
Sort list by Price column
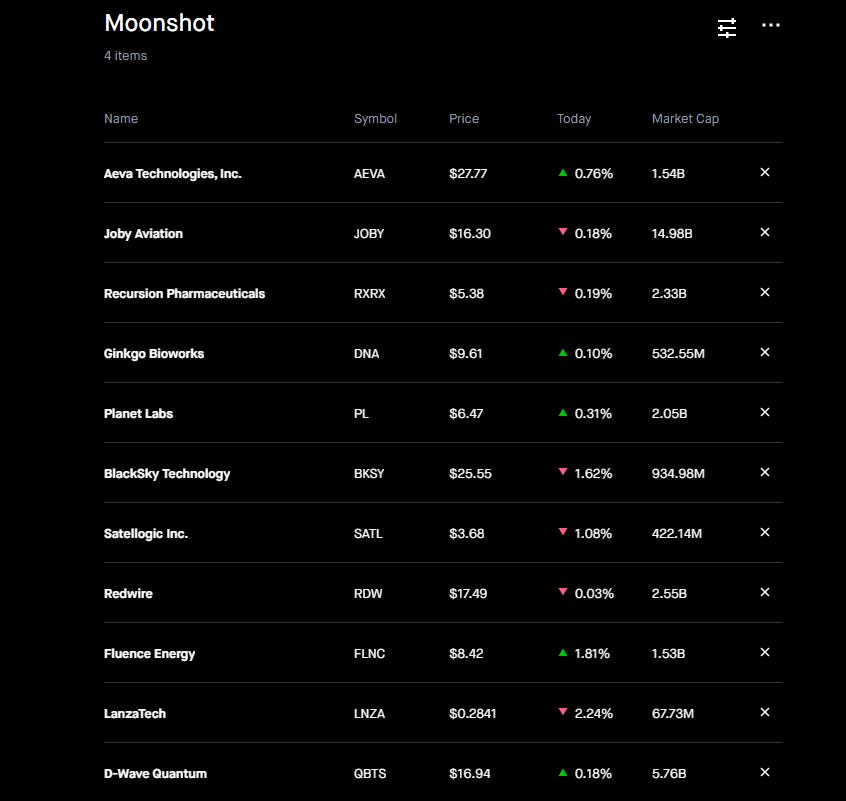pos(463,119)
